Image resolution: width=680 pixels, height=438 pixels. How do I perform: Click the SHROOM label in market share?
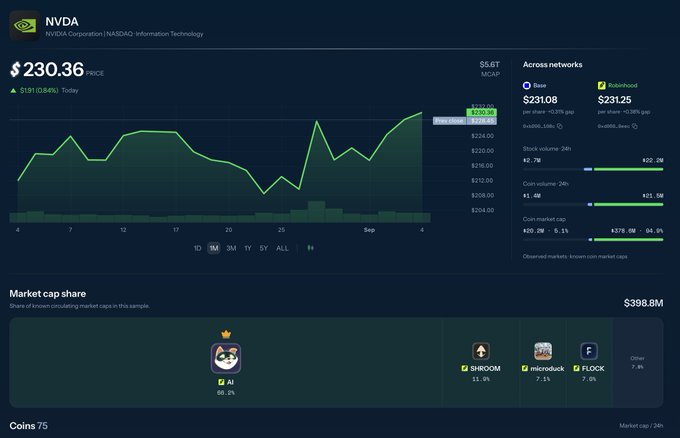coord(485,368)
